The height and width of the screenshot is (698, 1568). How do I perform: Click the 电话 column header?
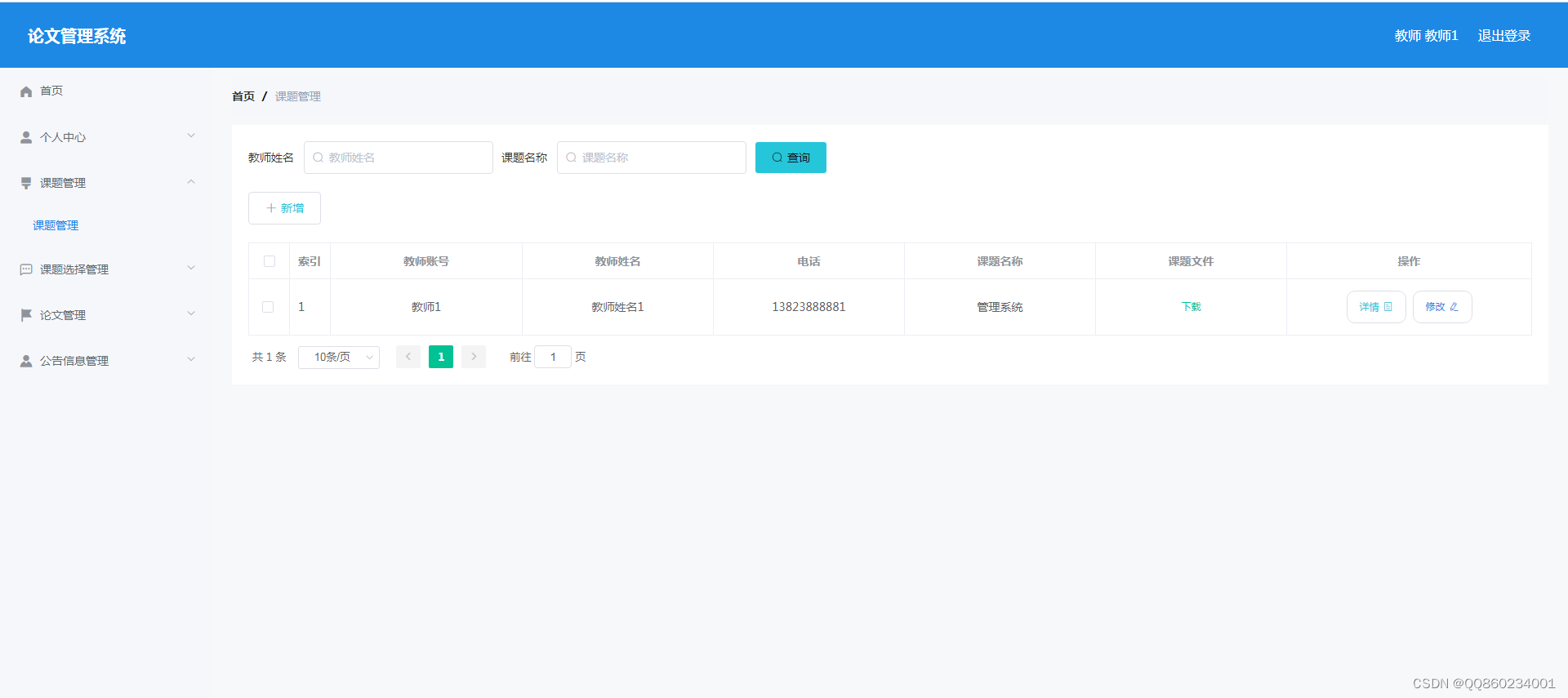tap(808, 261)
